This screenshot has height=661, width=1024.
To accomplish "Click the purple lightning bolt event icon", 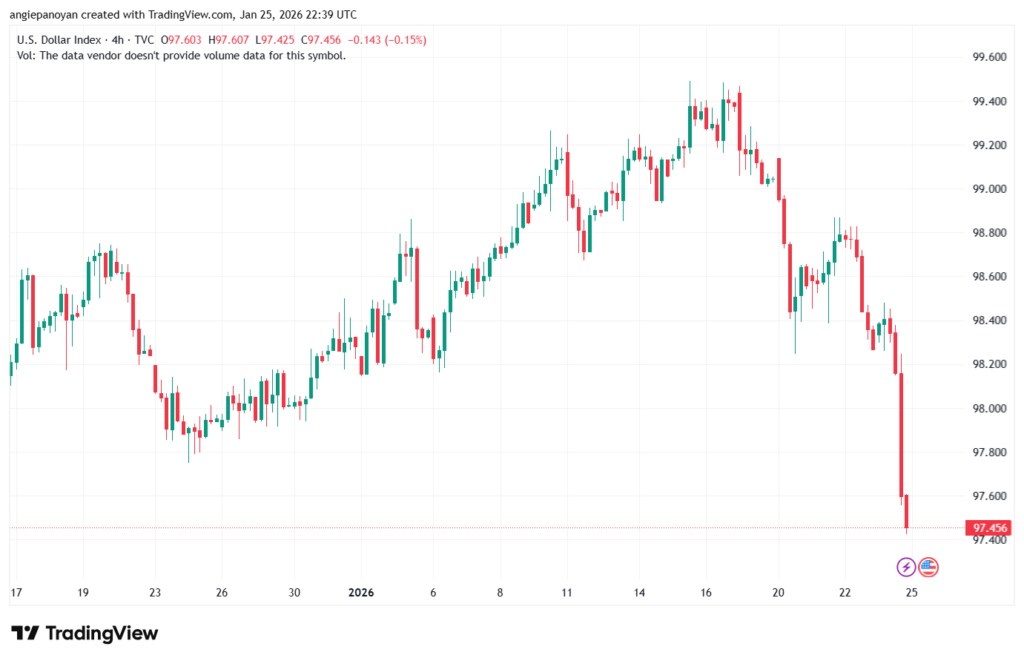I will point(906,567).
